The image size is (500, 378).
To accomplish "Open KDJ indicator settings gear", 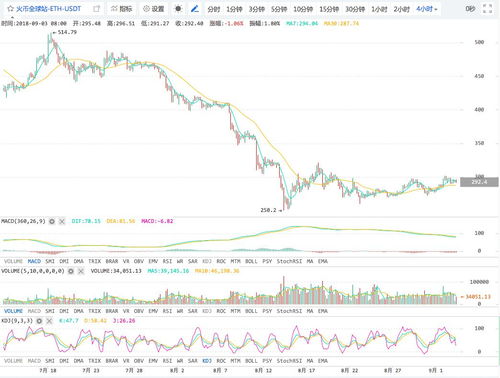I will [x=39, y=321].
